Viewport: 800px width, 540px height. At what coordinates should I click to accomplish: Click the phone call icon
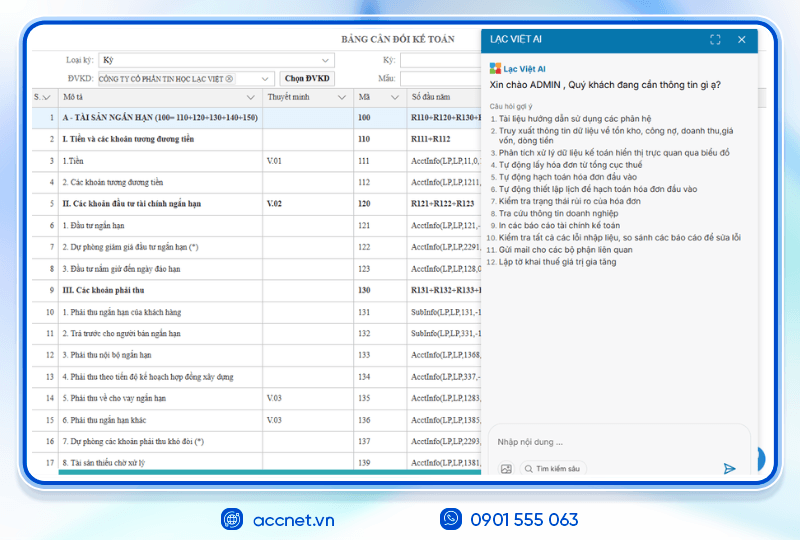coord(451,519)
